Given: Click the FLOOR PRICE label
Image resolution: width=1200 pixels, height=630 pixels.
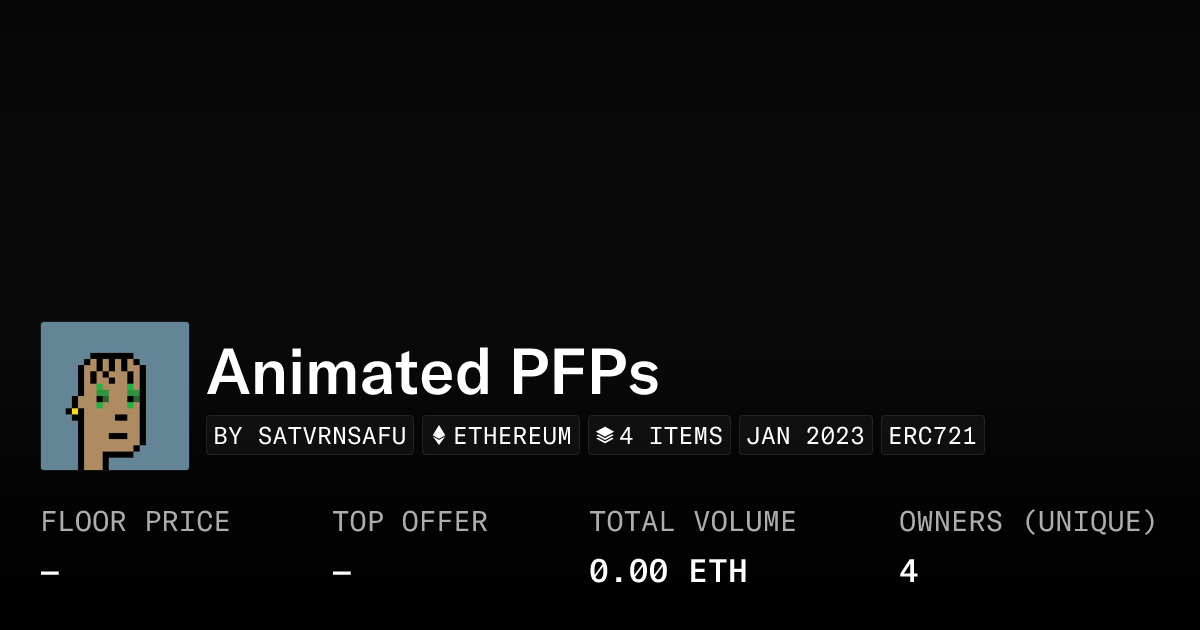Looking at the screenshot, I should click(135, 522).
